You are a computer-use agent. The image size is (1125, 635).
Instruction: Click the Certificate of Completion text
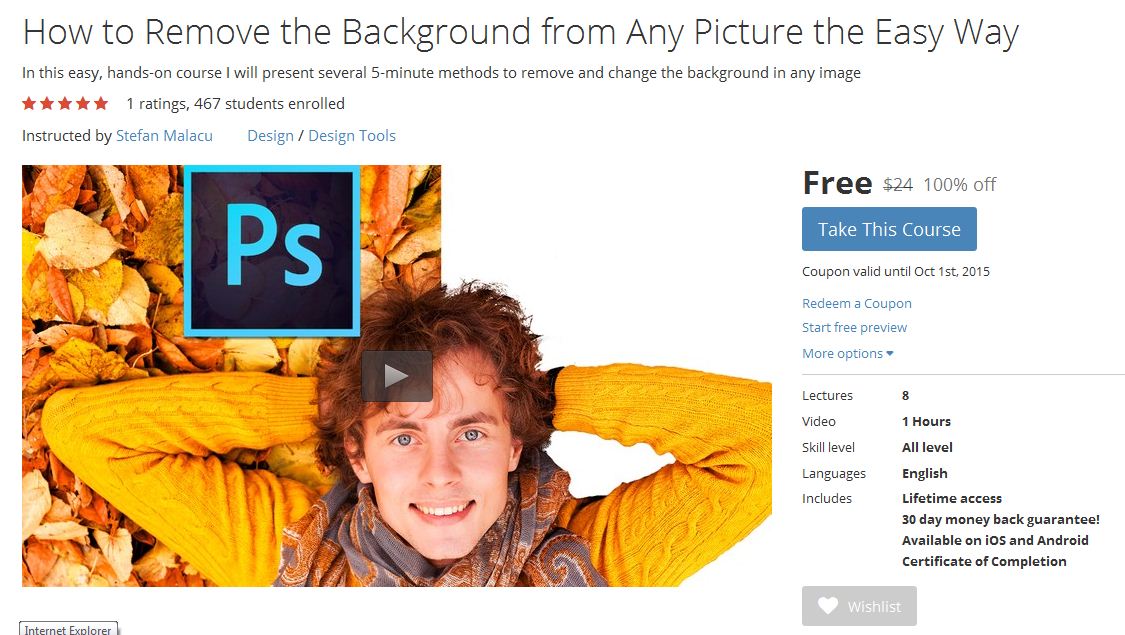point(984,561)
